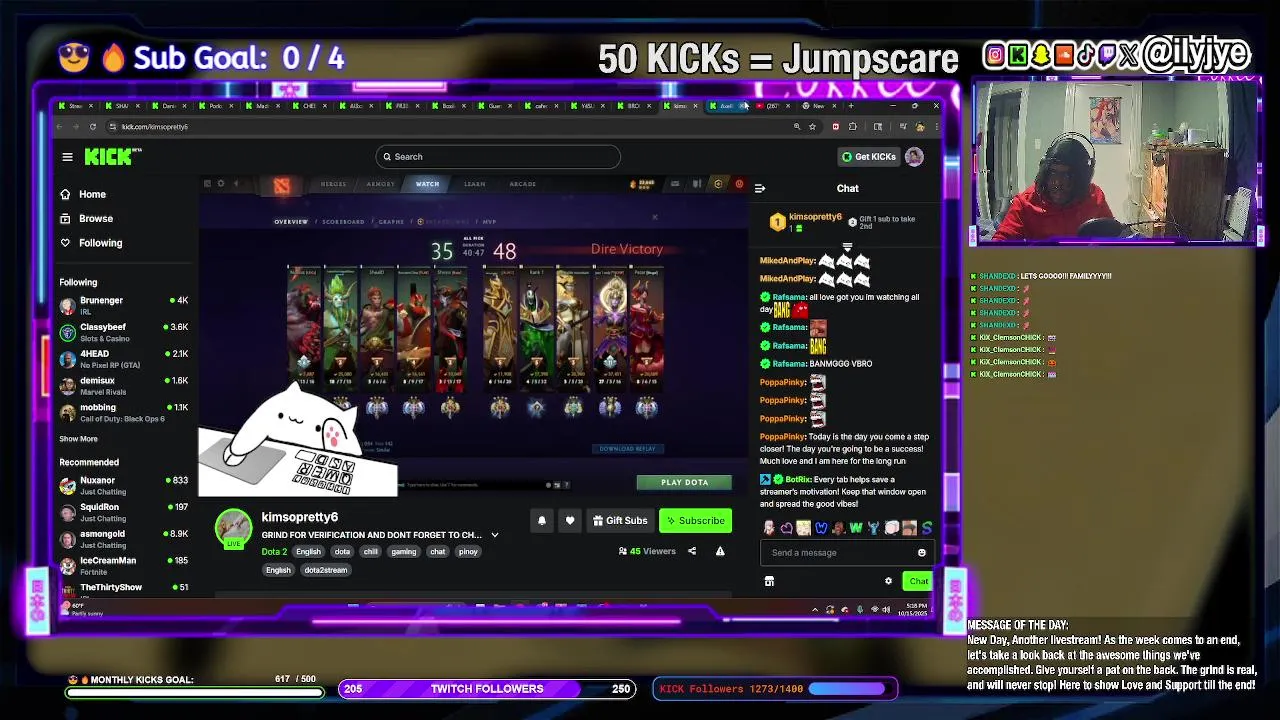Click the Dota red power quit icon
This screenshot has width=1280, height=720.
coord(739,184)
